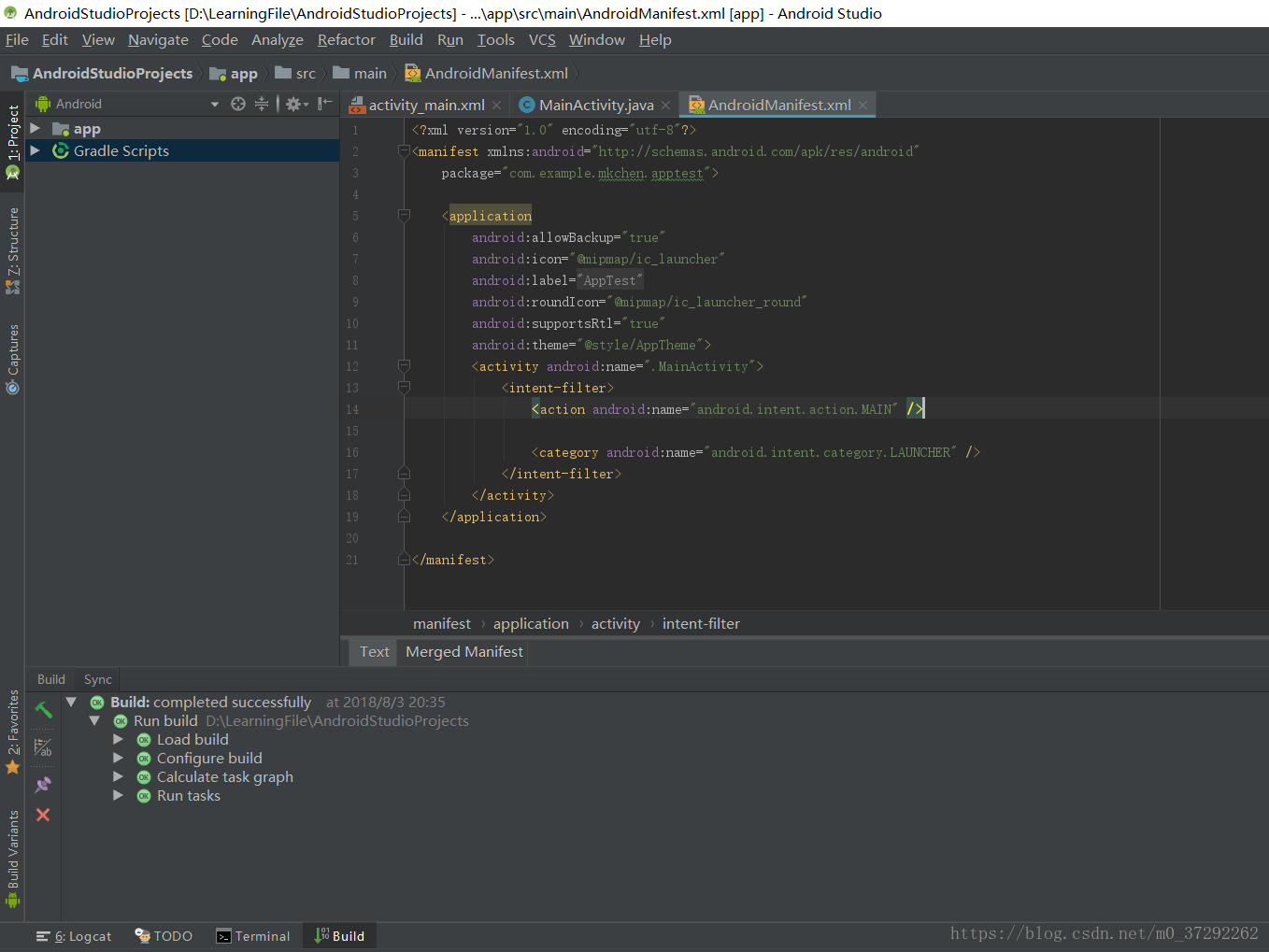This screenshot has width=1269, height=952.
Task: Click the collapse all icon in Project panel
Action: (x=262, y=104)
